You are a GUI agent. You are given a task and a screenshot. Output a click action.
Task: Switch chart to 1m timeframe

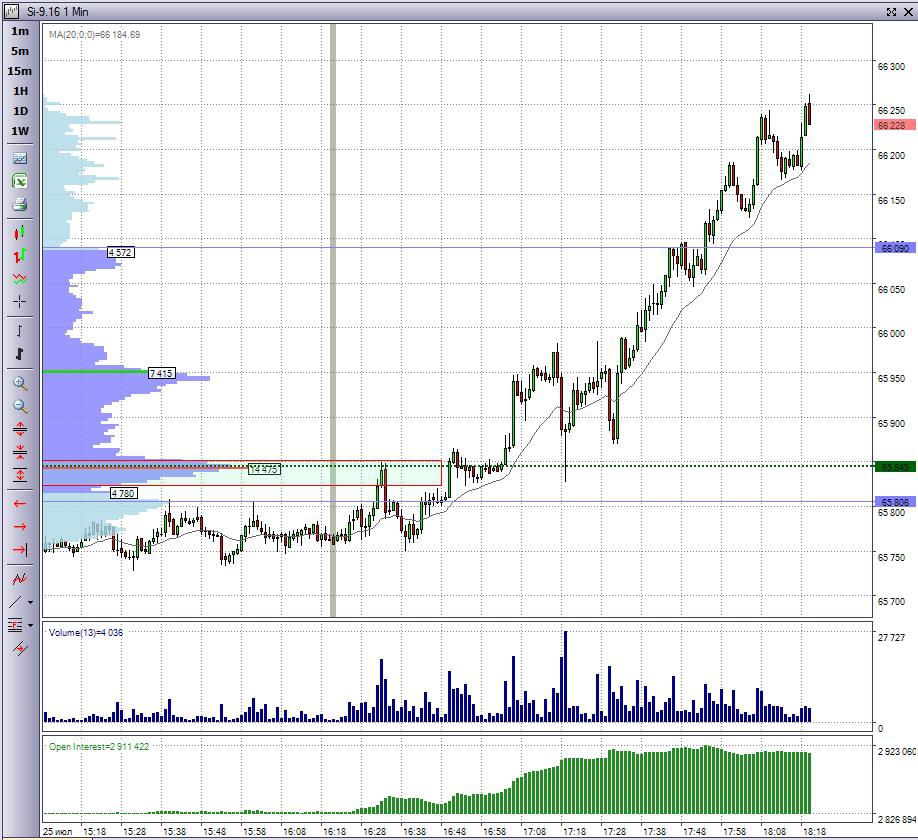(20, 31)
